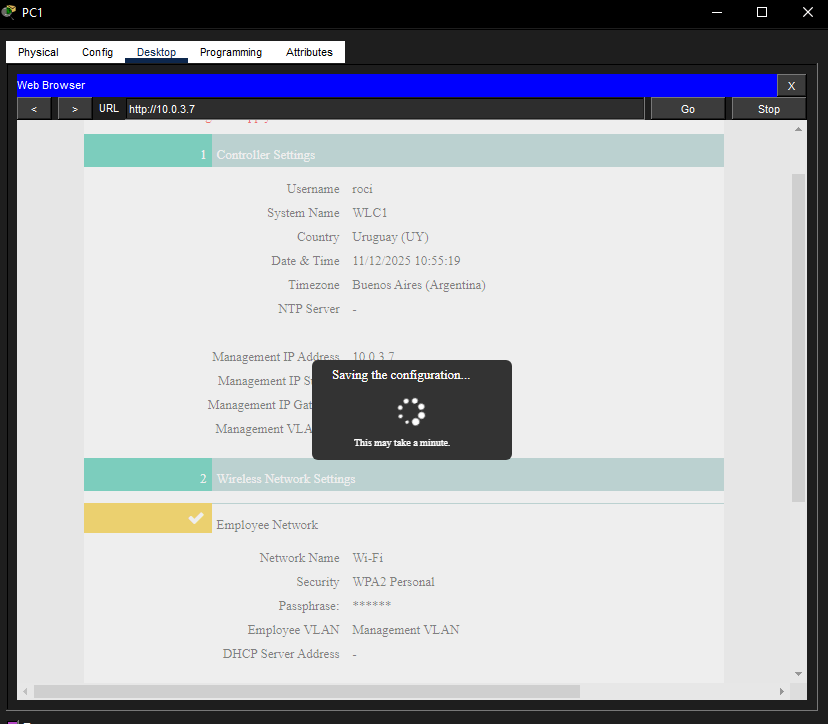This screenshot has height=724, width=828.
Task: Click the horizontal scrollbar right arrow
Action: (782, 691)
